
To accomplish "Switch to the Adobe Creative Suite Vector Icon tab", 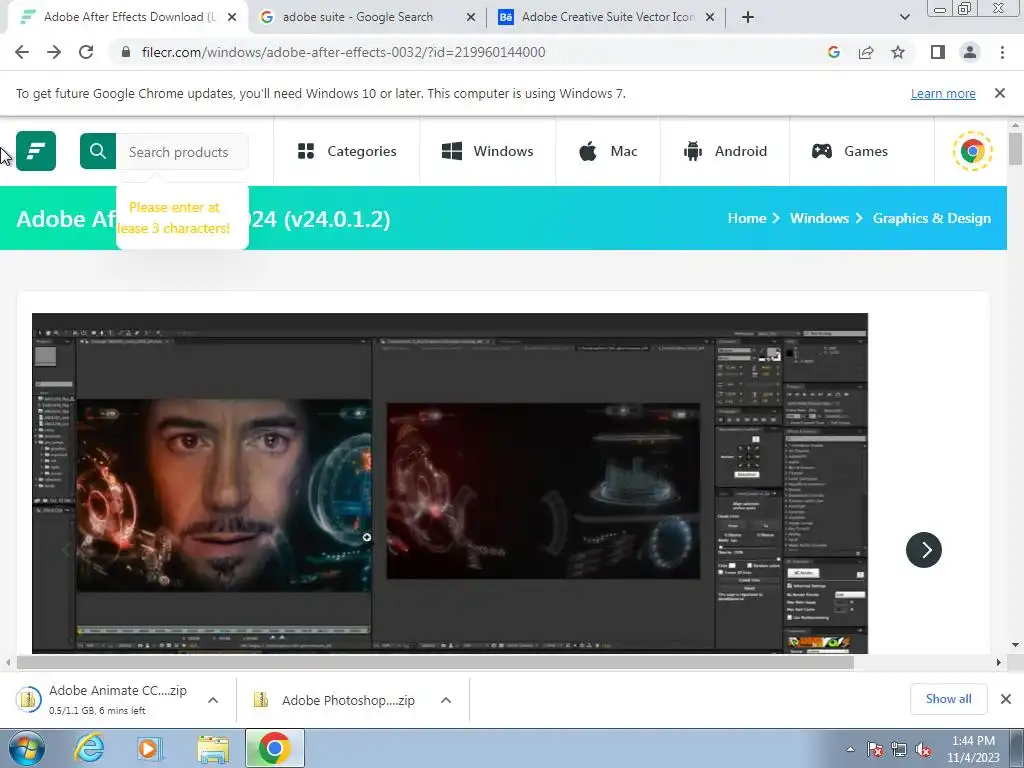I will coord(607,17).
